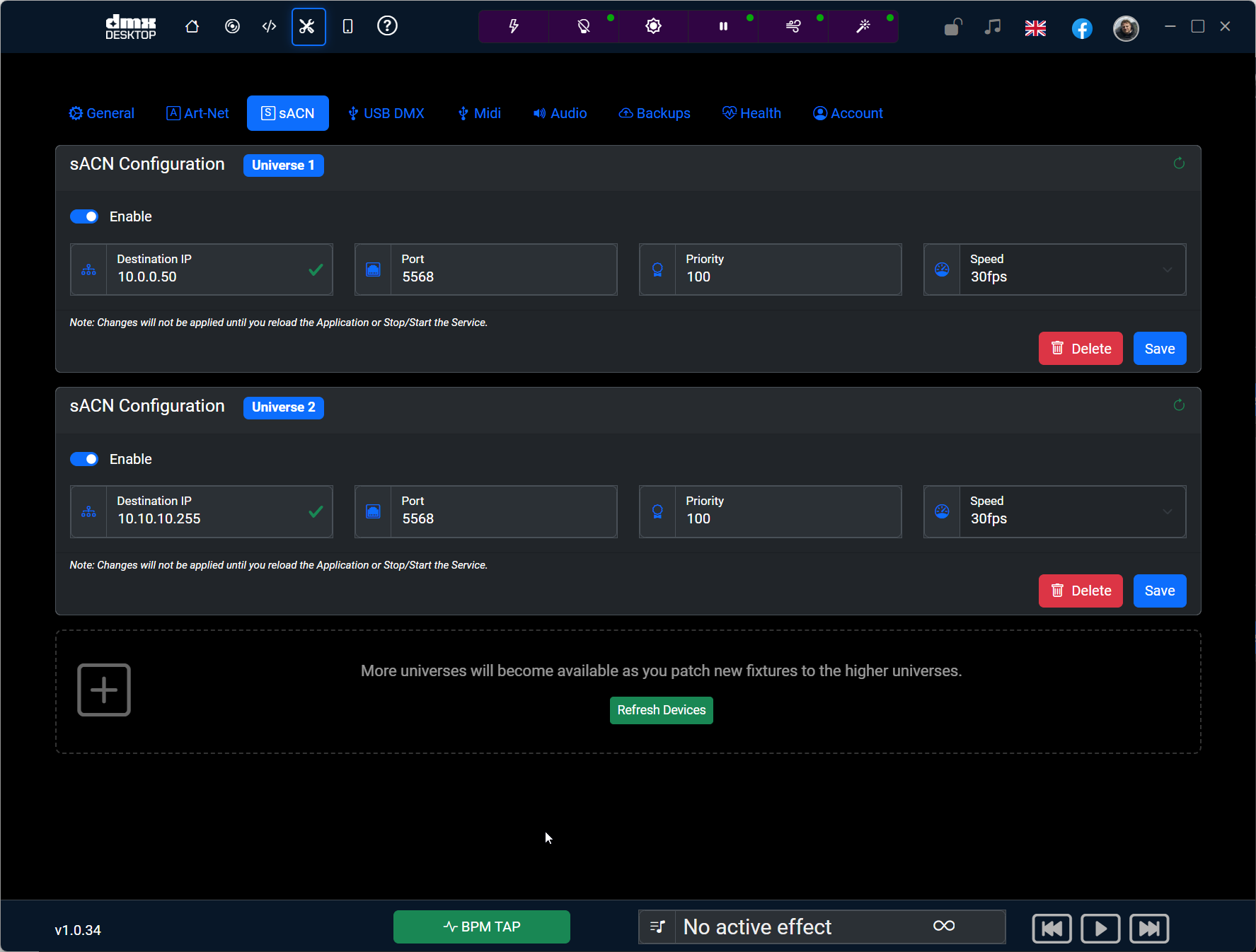Disable sACN for Universe 2
Image resolution: width=1256 pixels, height=952 pixels.
click(84, 459)
